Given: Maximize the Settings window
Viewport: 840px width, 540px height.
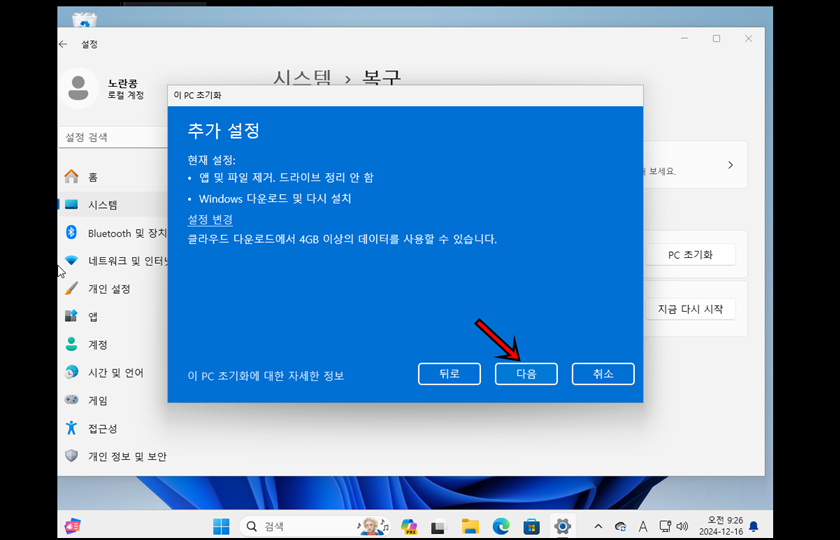Looking at the screenshot, I should click(x=716, y=39).
